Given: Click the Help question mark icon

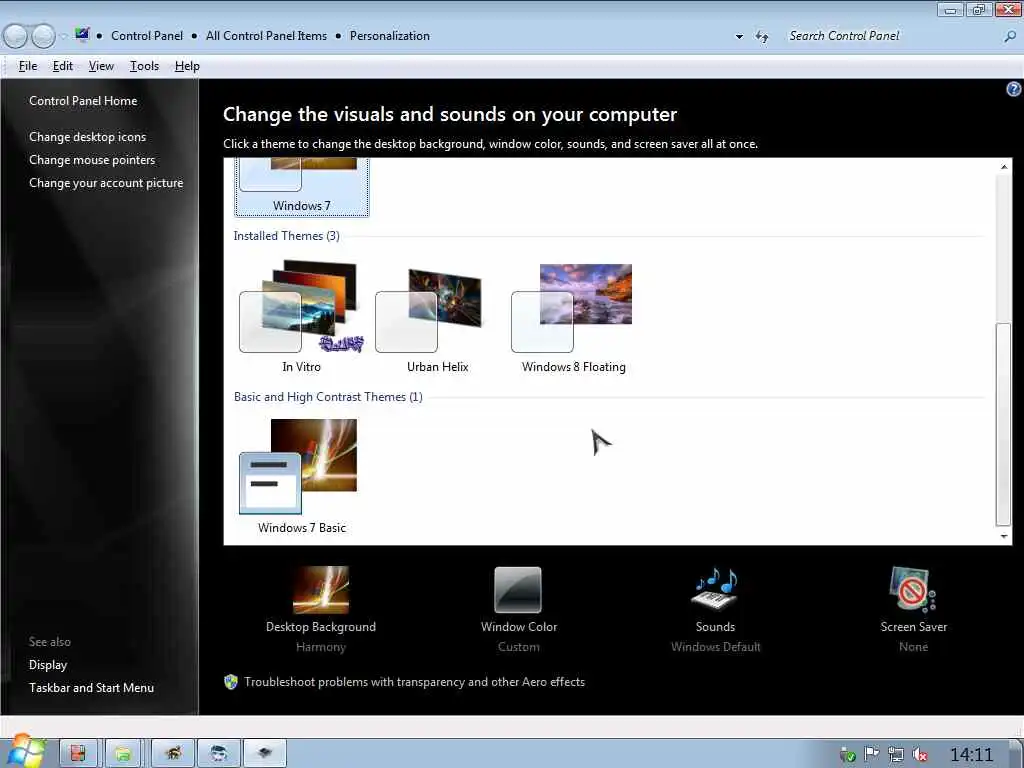Looking at the screenshot, I should pyautogui.click(x=1014, y=89).
